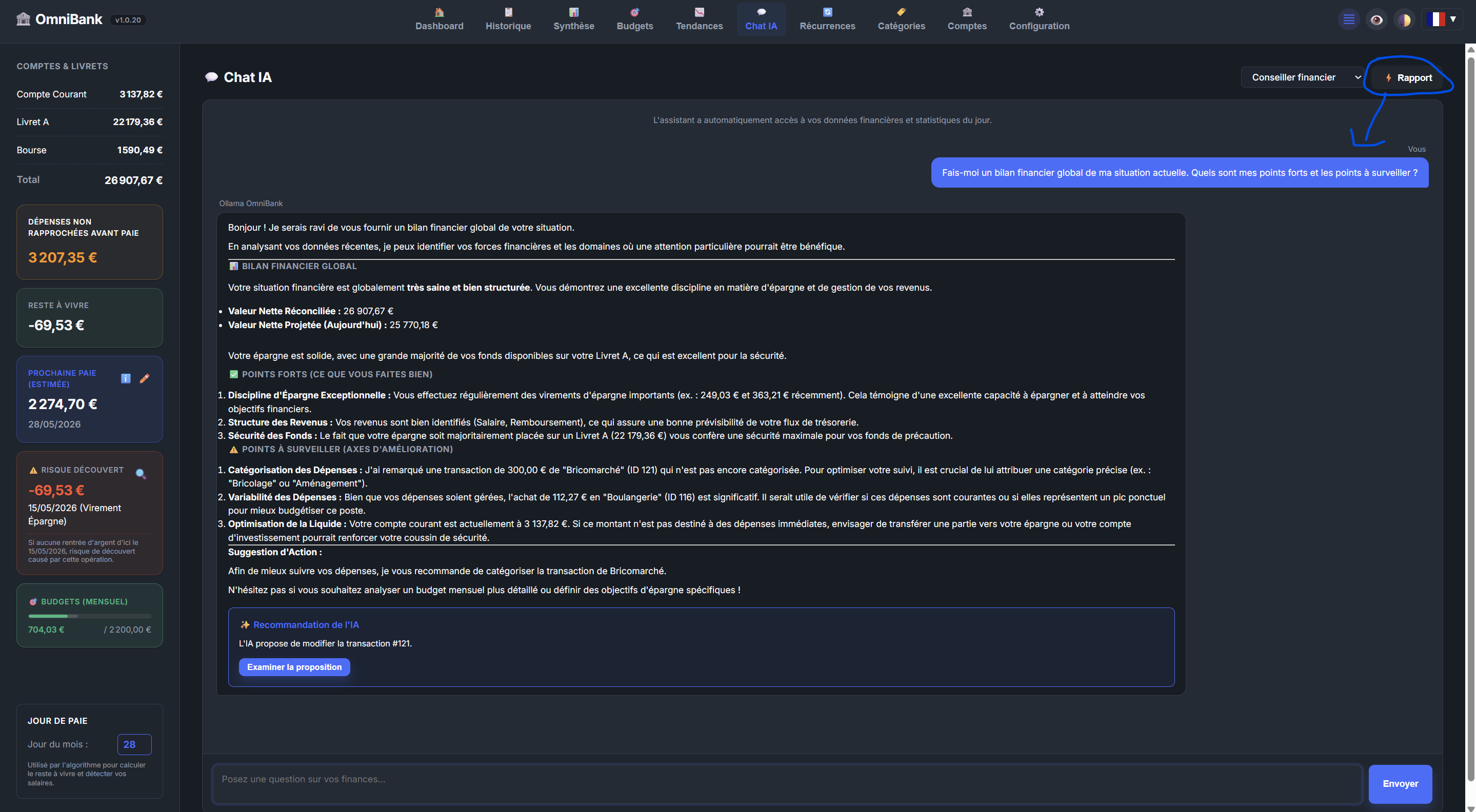The height and width of the screenshot is (812, 1476).
Task: Toggle the eye icon to hide amounts
Action: coord(1377,20)
